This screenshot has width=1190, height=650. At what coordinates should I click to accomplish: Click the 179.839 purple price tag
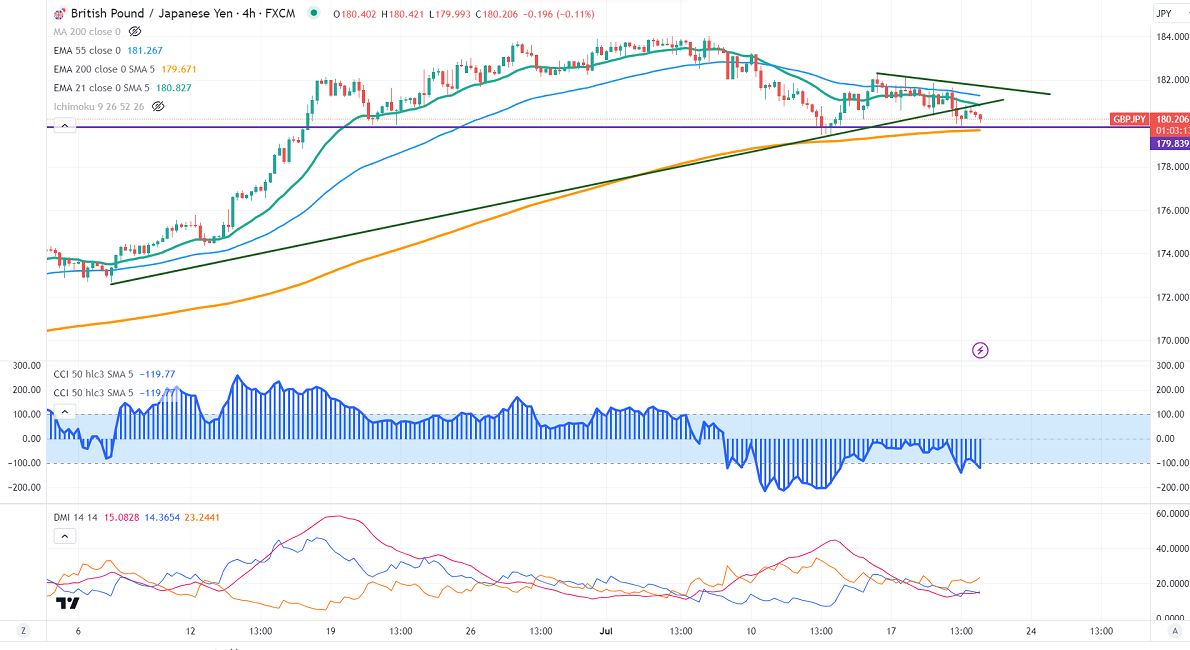pos(1172,144)
